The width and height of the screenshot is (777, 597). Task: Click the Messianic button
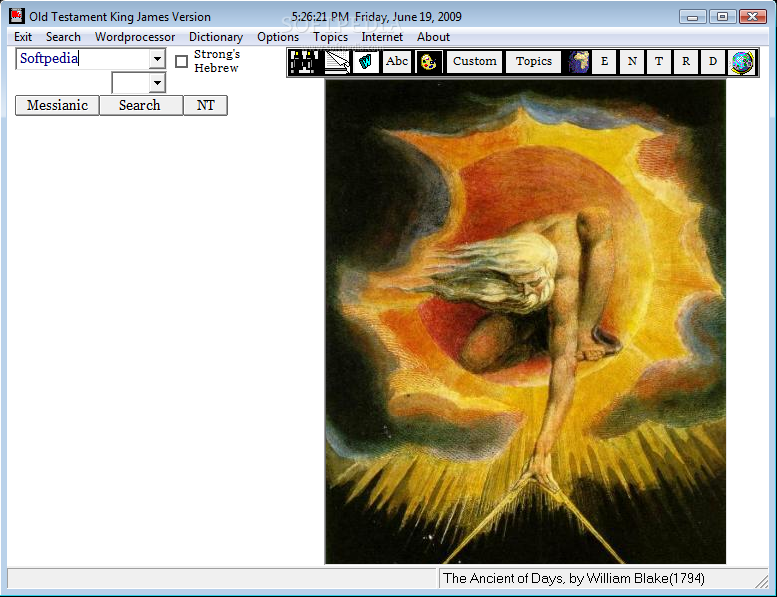point(57,106)
